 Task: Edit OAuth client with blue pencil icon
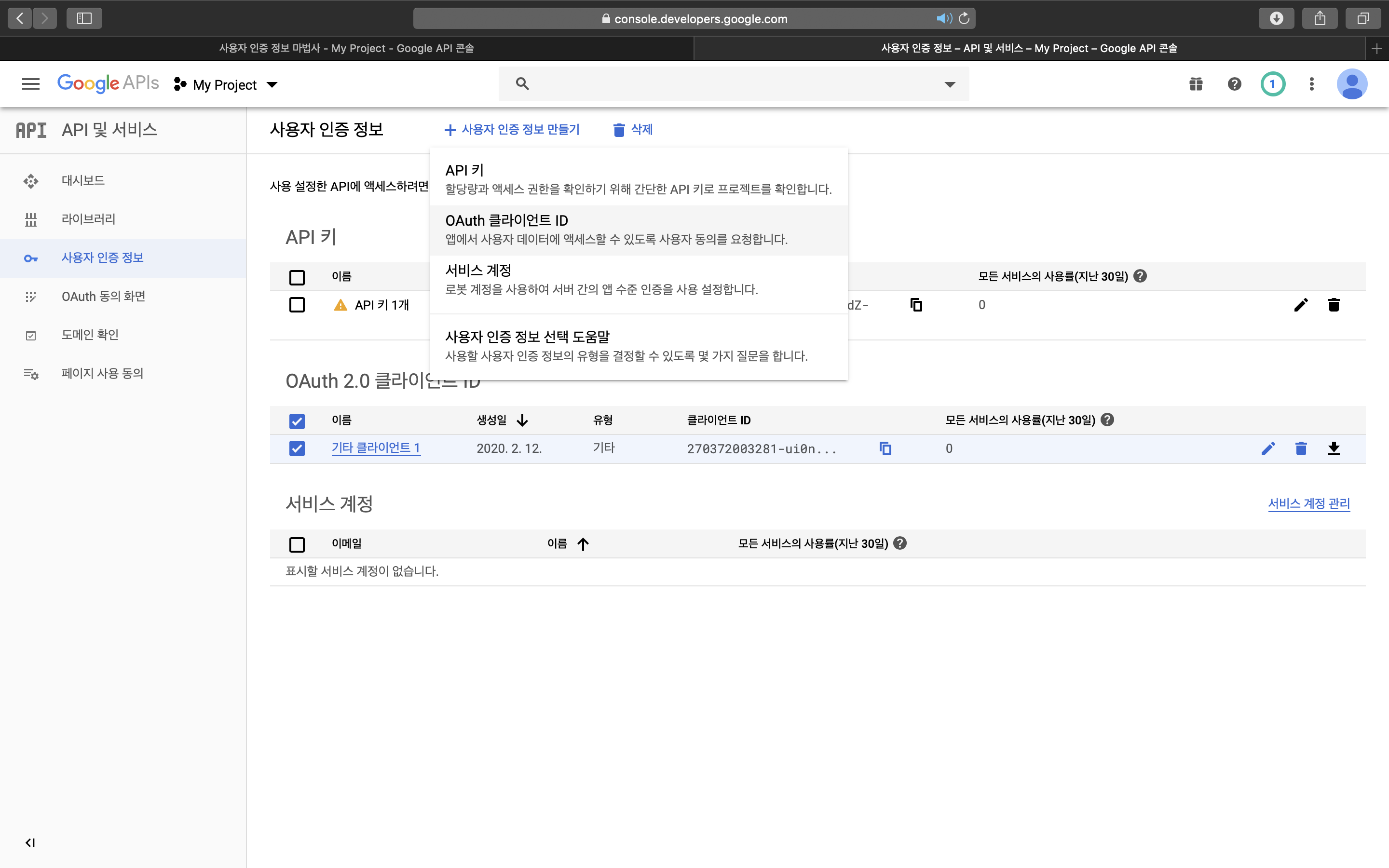pos(1268,448)
